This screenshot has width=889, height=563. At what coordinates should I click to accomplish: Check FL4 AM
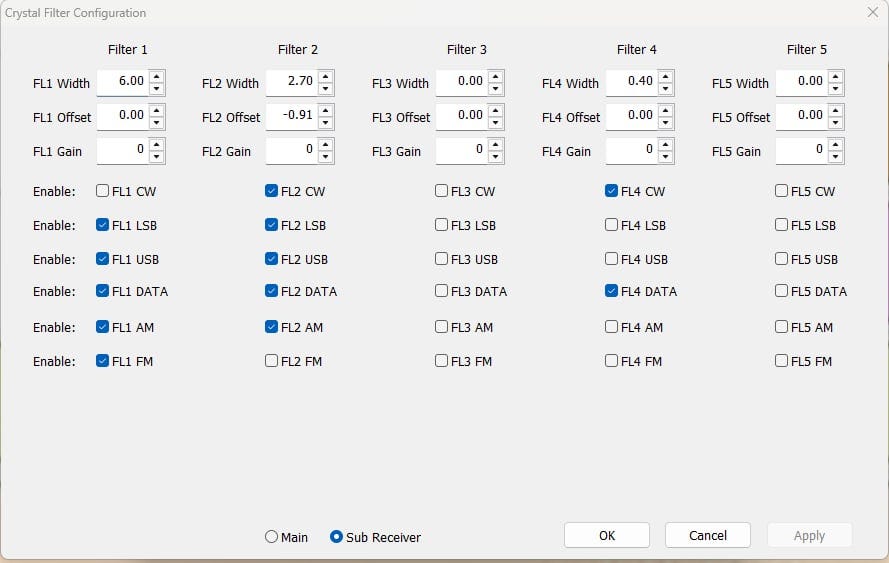(x=611, y=327)
